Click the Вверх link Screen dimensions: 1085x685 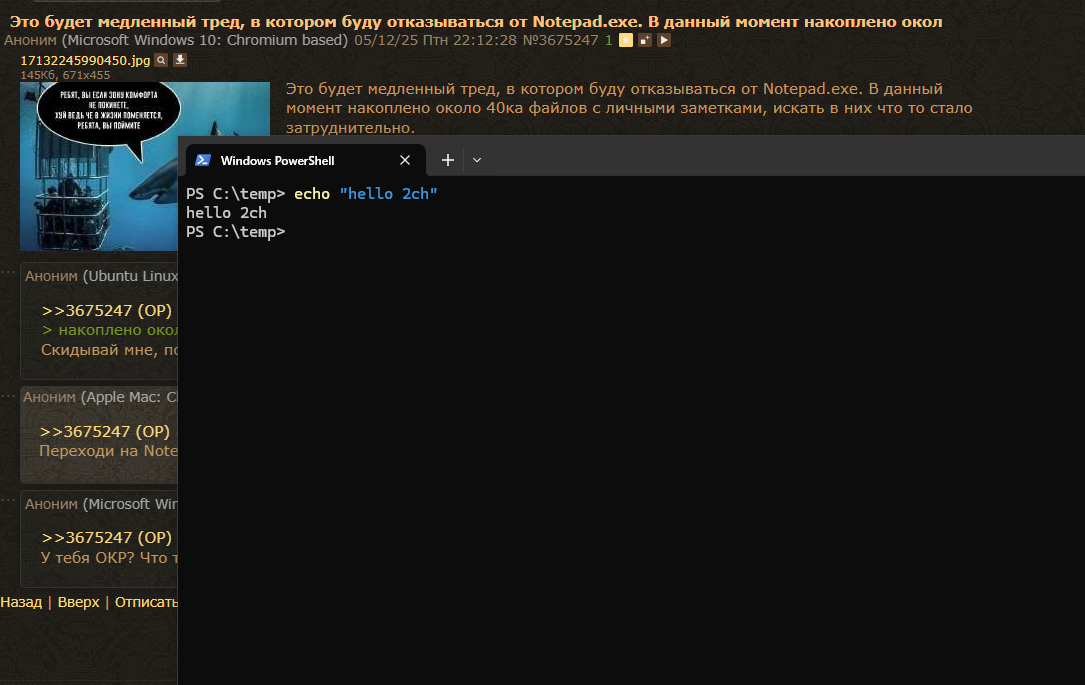[x=78, y=602]
